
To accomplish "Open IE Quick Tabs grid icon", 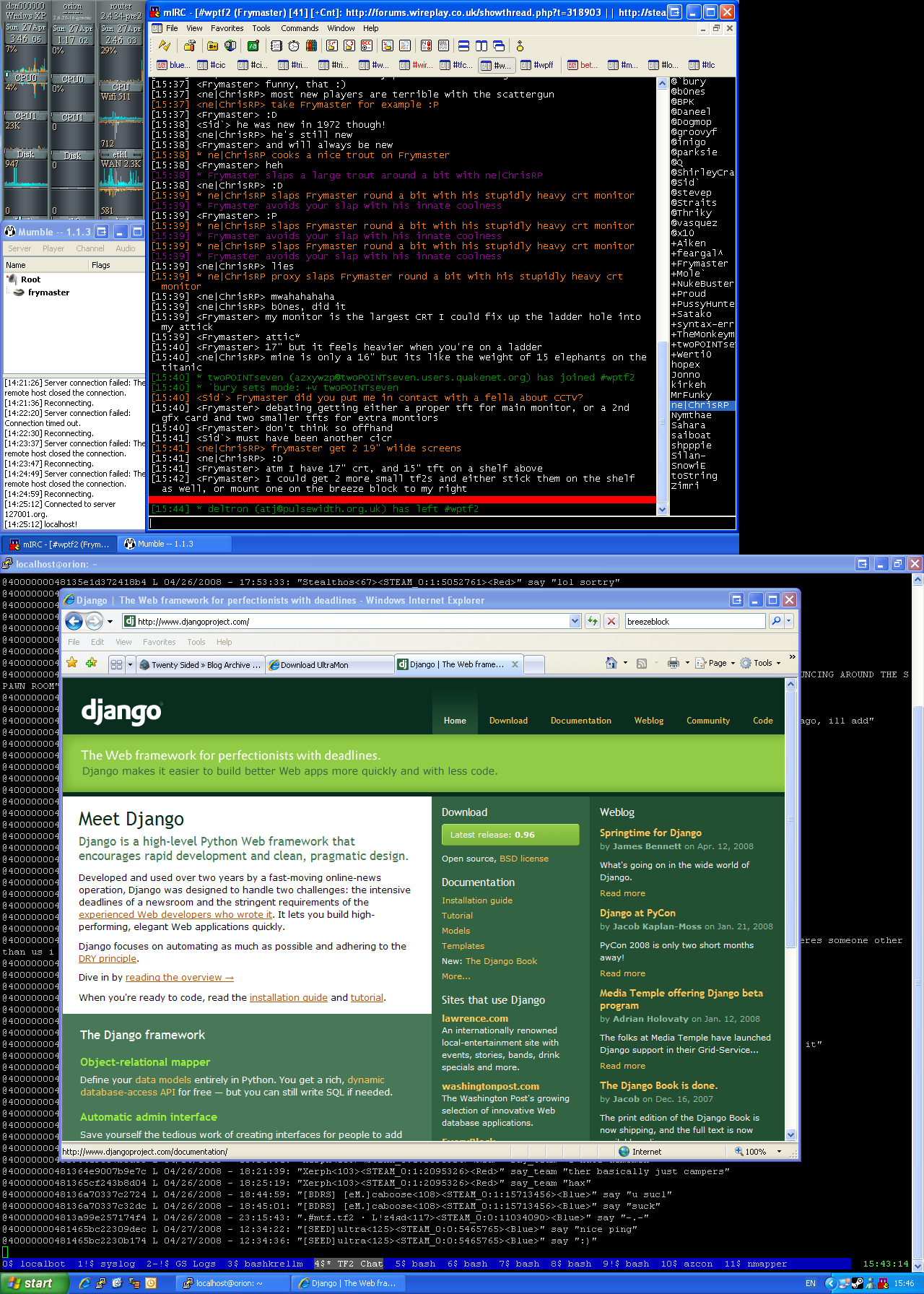I will (x=116, y=664).
